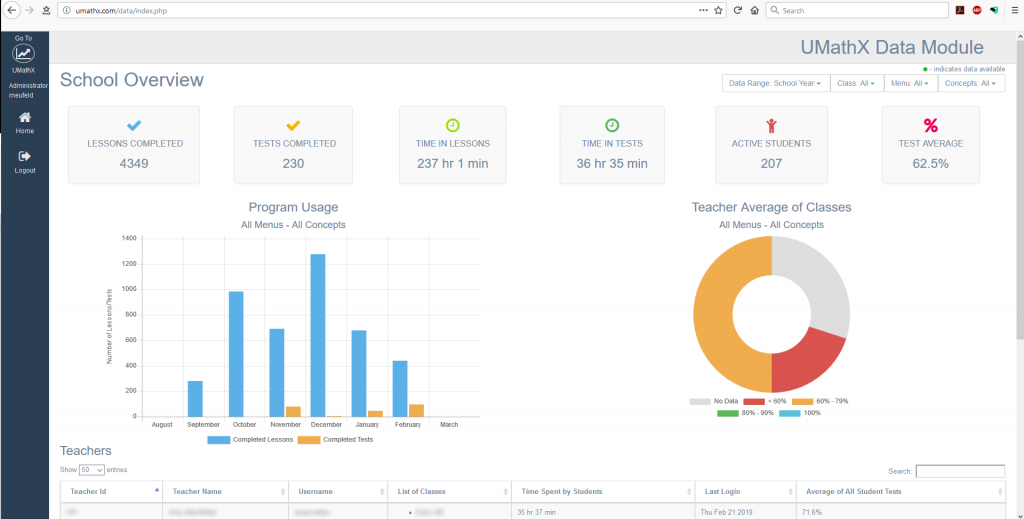Click the Teachers table Search field

[x=960, y=471]
